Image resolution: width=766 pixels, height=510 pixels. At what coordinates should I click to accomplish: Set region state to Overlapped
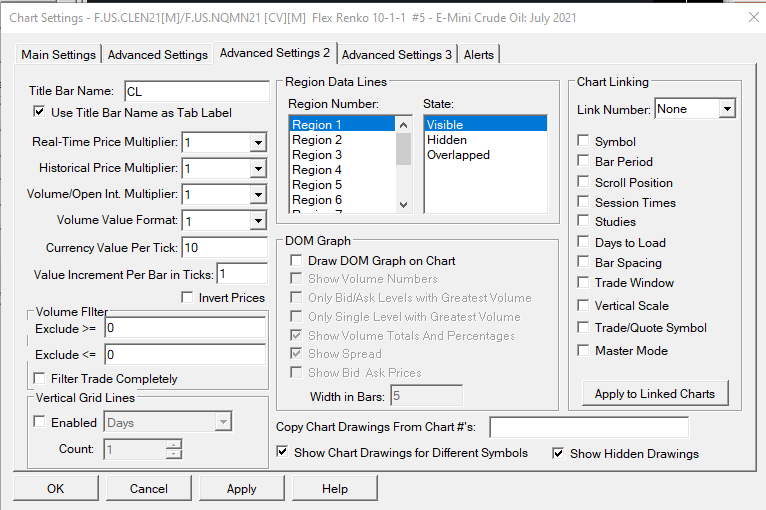point(486,155)
